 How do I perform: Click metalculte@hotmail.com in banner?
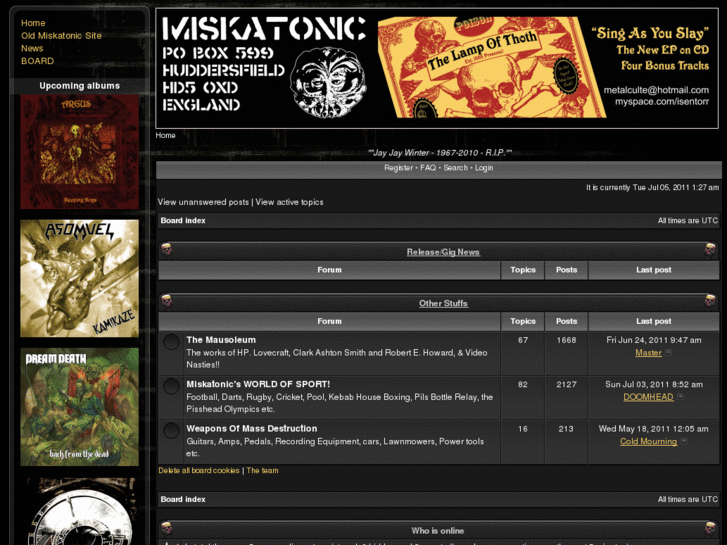(x=656, y=90)
